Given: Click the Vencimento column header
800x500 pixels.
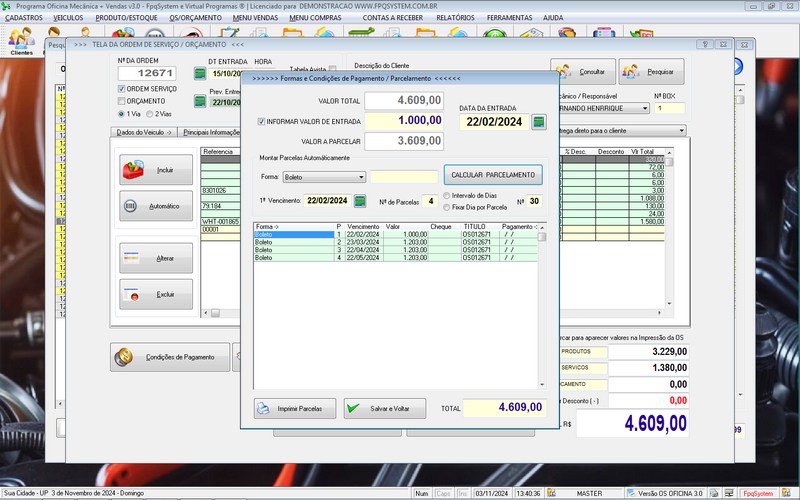Looking at the screenshot, I should tap(364, 227).
